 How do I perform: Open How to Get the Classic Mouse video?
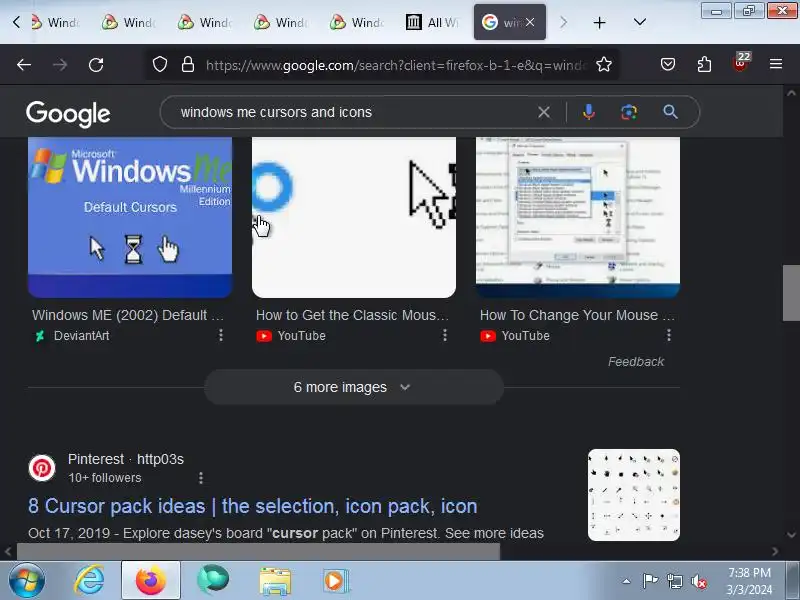pos(352,315)
